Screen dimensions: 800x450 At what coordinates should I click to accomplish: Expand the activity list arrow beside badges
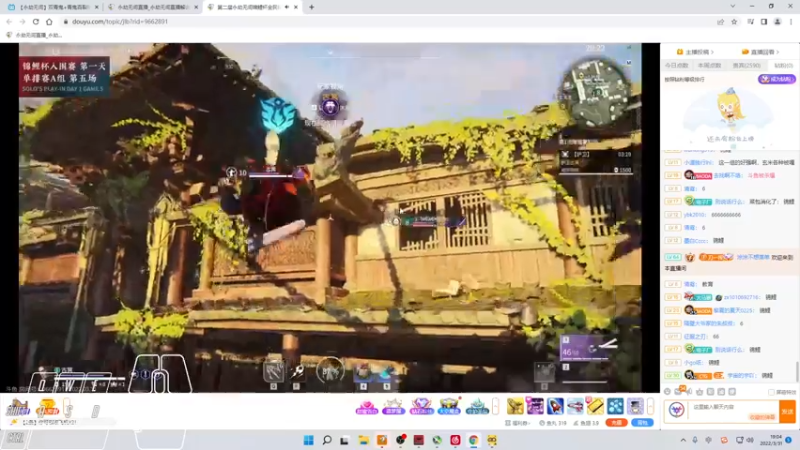[495, 406]
